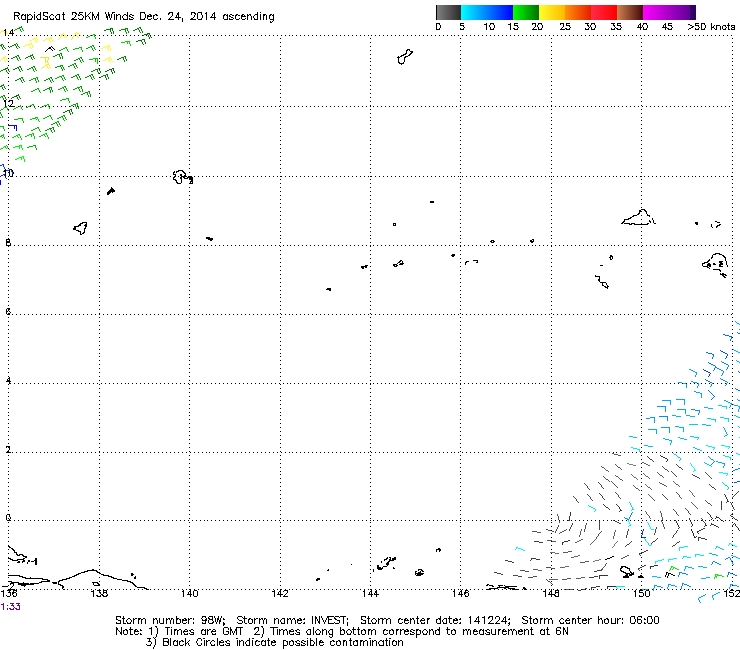Click the 'Storm center date: 141224;' text
Screen dimensions: 740x650
click(x=435, y=620)
